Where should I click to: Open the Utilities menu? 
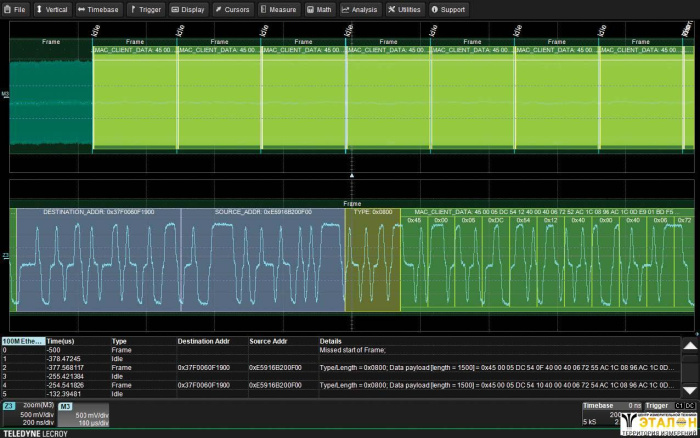coord(405,9)
